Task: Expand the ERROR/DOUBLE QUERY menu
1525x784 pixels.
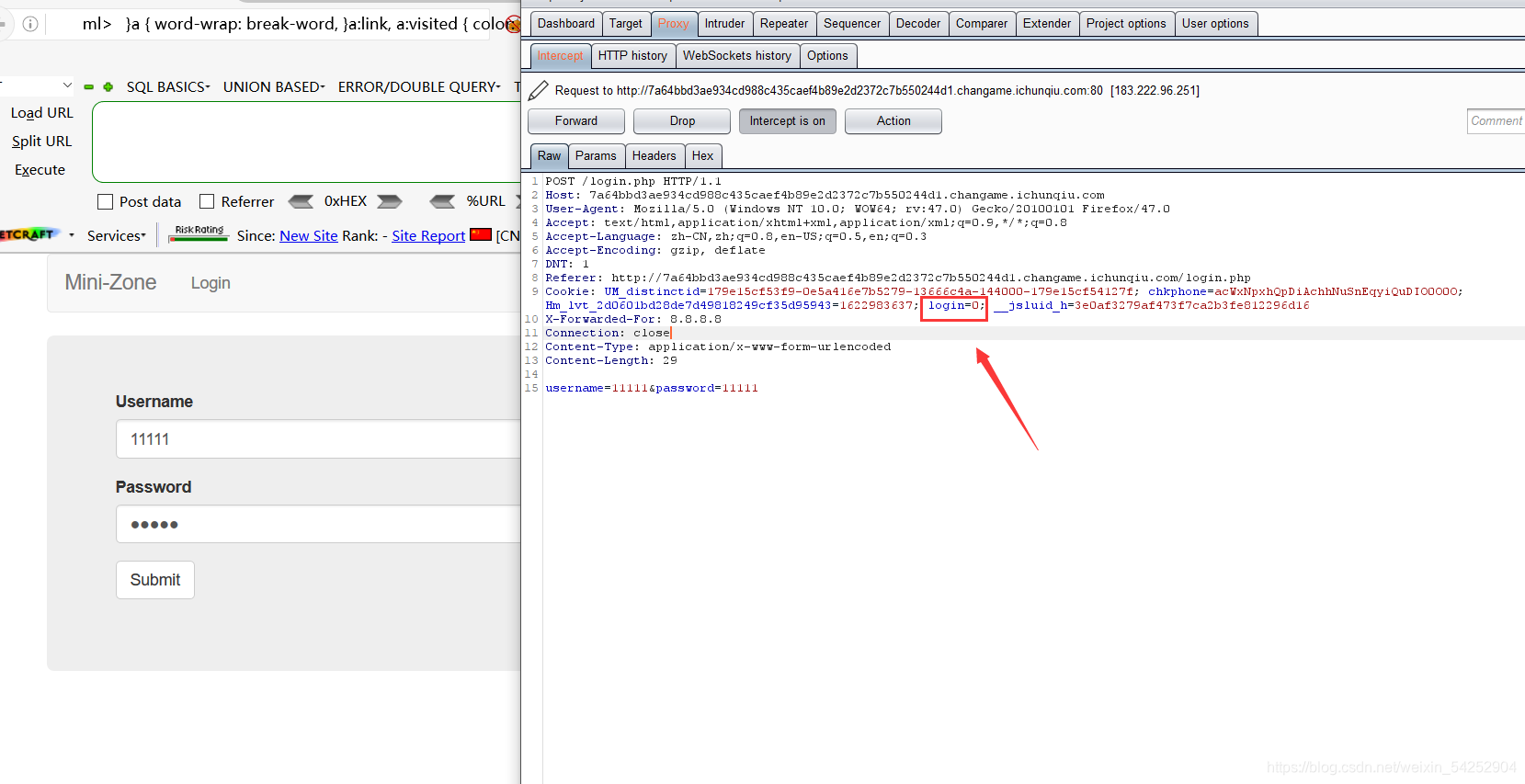Action: (x=419, y=86)
